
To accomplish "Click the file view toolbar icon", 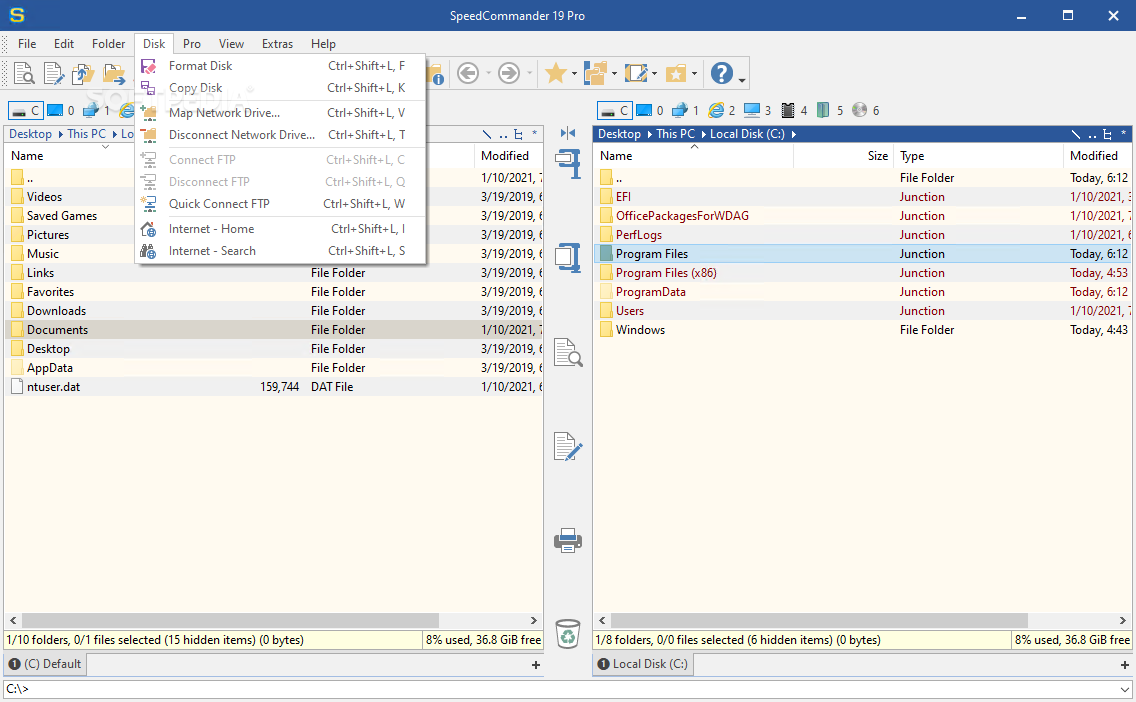I will (x=24, y=73).
